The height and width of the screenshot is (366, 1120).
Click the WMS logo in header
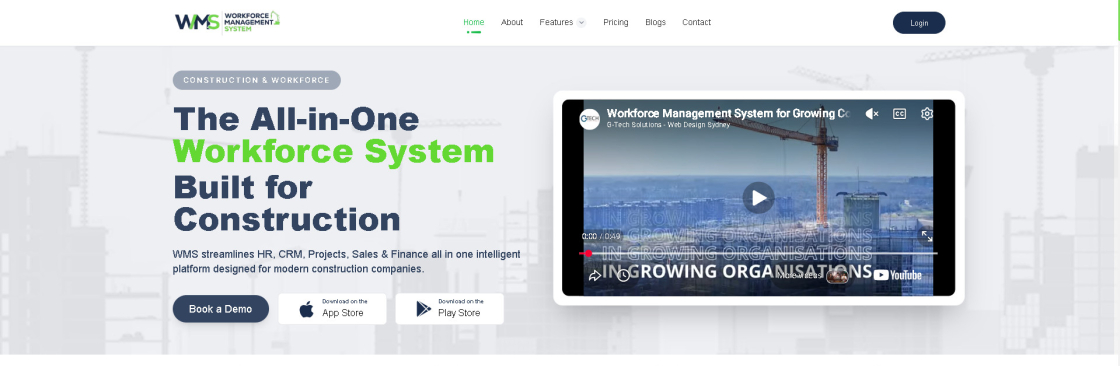[227, 21]
